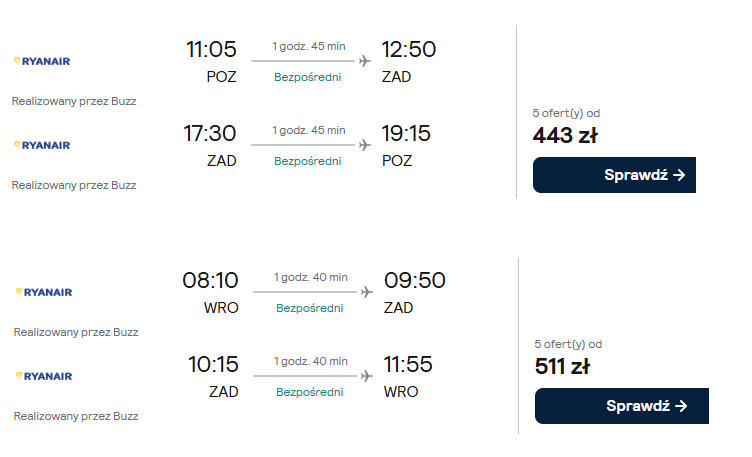The width and height of the screenshot is (752, 457).
Task: Click Ryanair logo on ZAD to POZ flight
Action: tap(41, 145)
